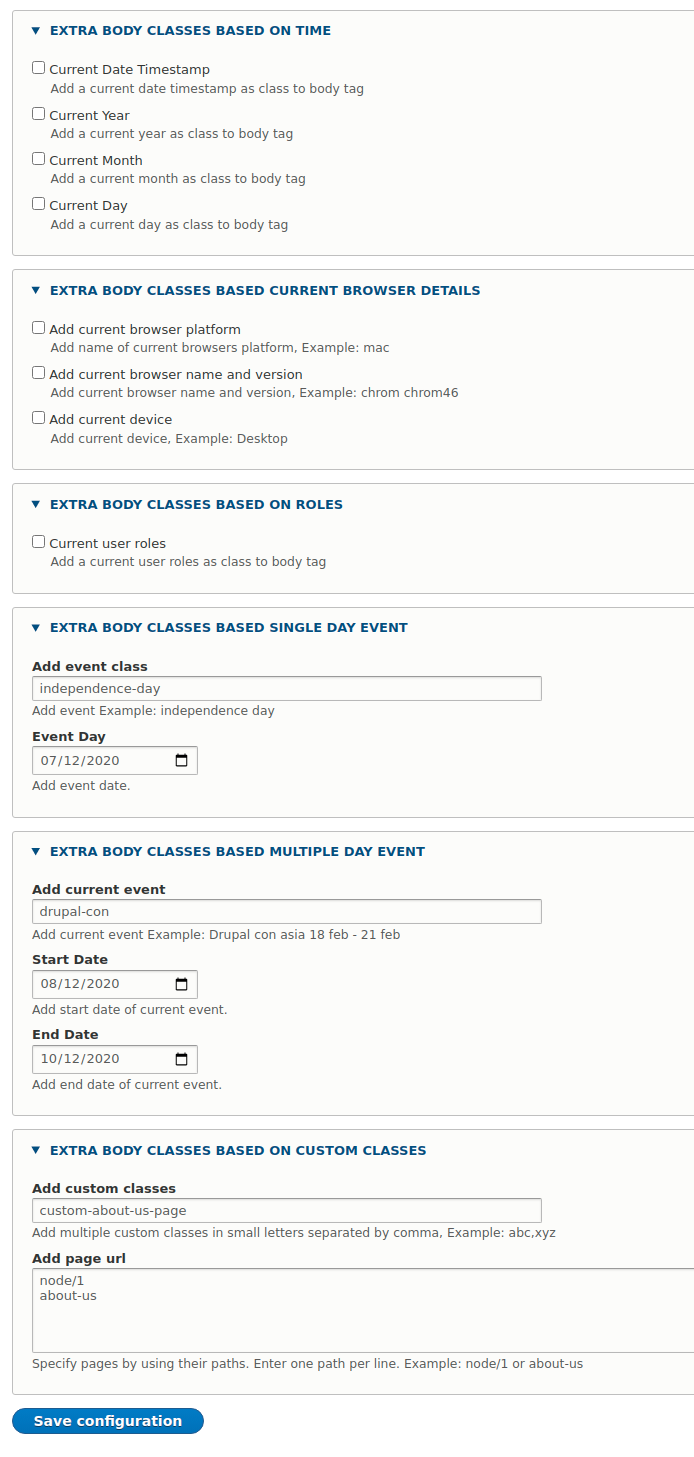Viewport: 694px width, 1457px height.
Task: Enable the Current Day body class
Action: (38, 203)
